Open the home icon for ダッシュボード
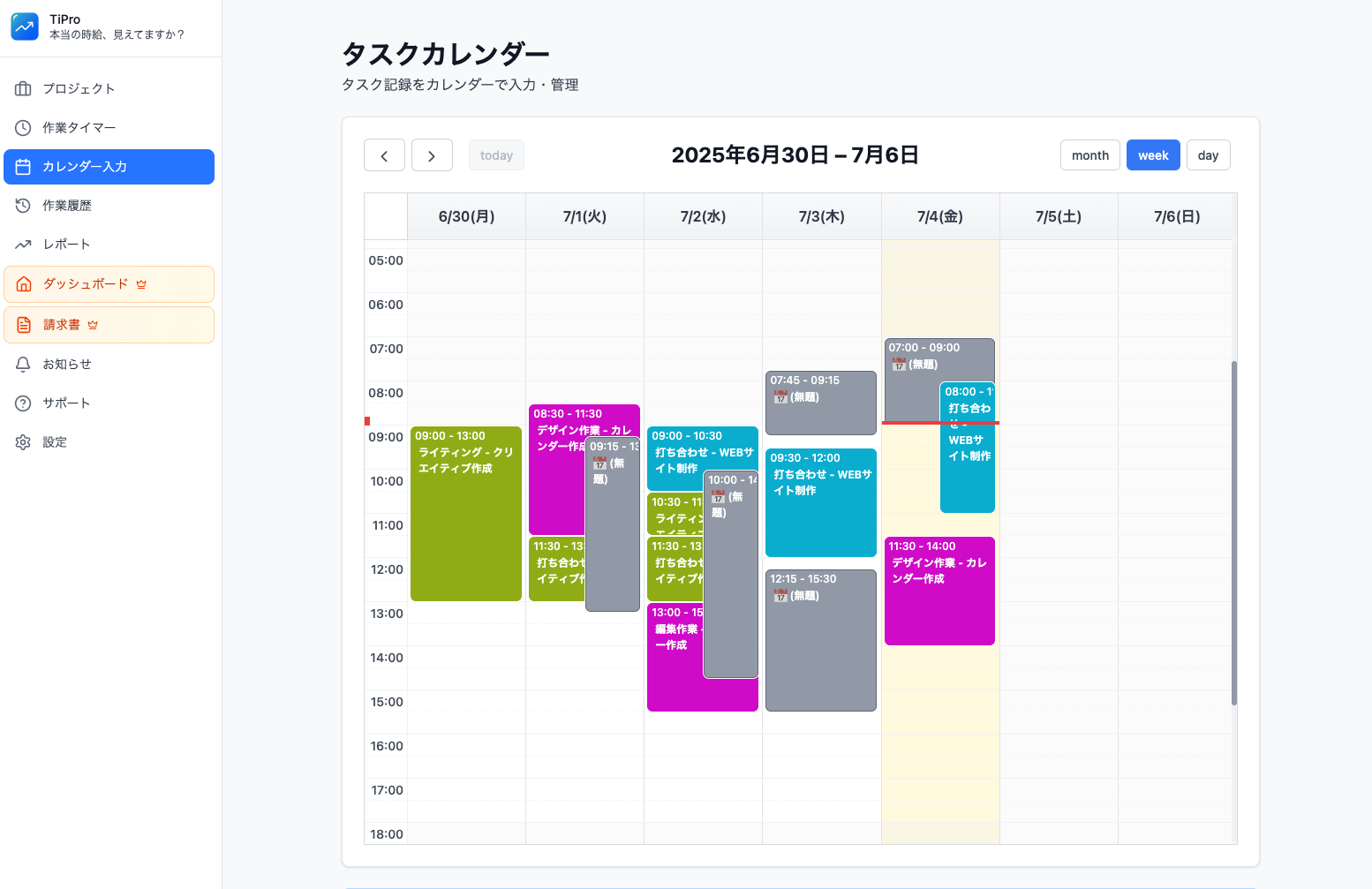The height and width of the screenshot is (889, 1372). (x=24, y=284)
